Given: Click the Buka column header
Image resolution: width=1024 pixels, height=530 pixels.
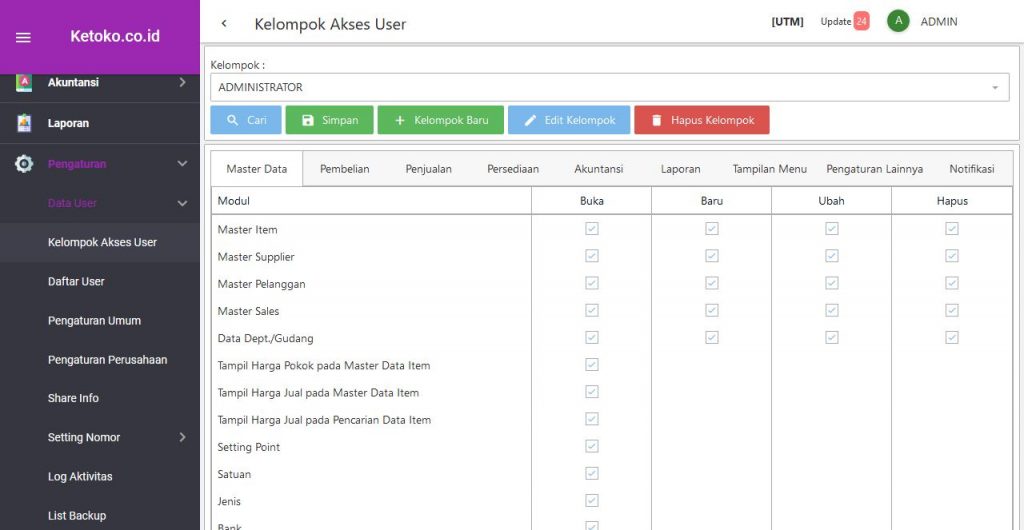Looking at the screenshot, I should coord(592,201).
